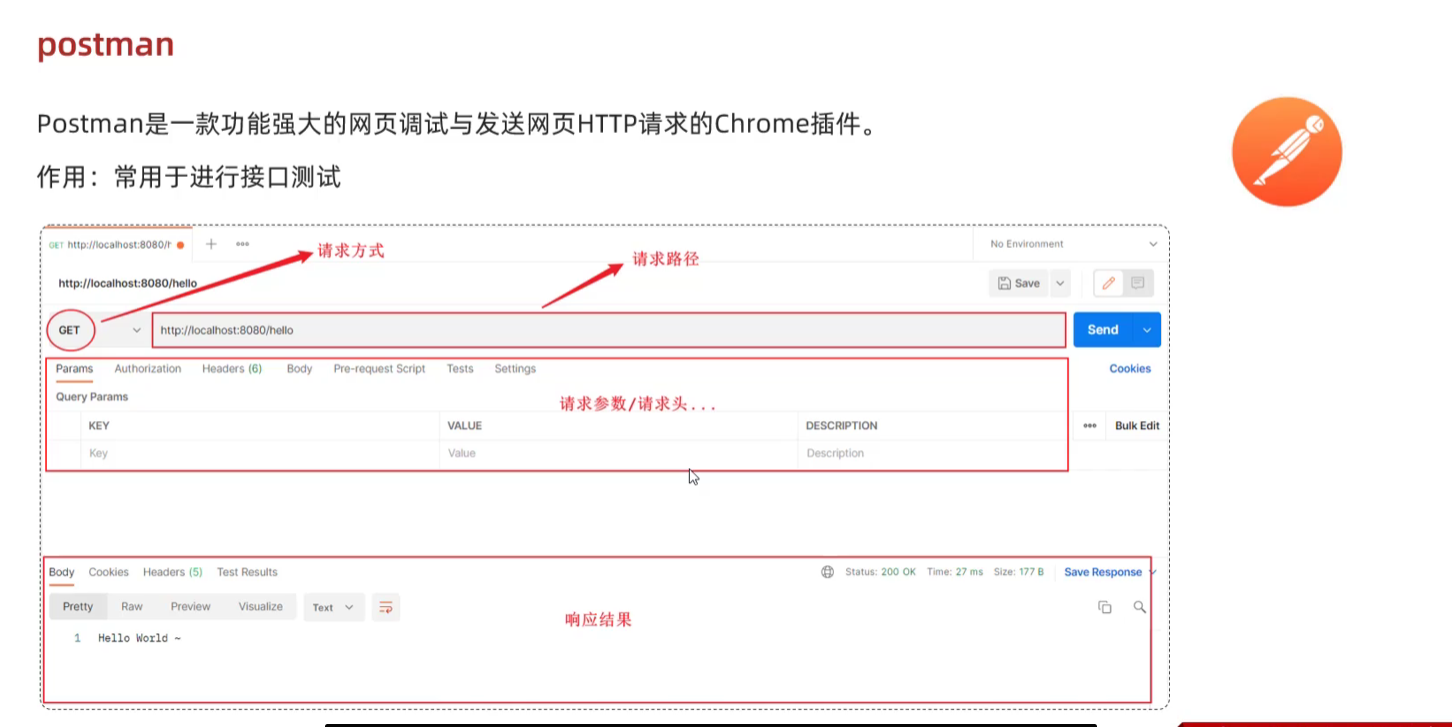Screen dimensions: 1452x727
Task: Click the Query Params label
Action: coord(92,397)
